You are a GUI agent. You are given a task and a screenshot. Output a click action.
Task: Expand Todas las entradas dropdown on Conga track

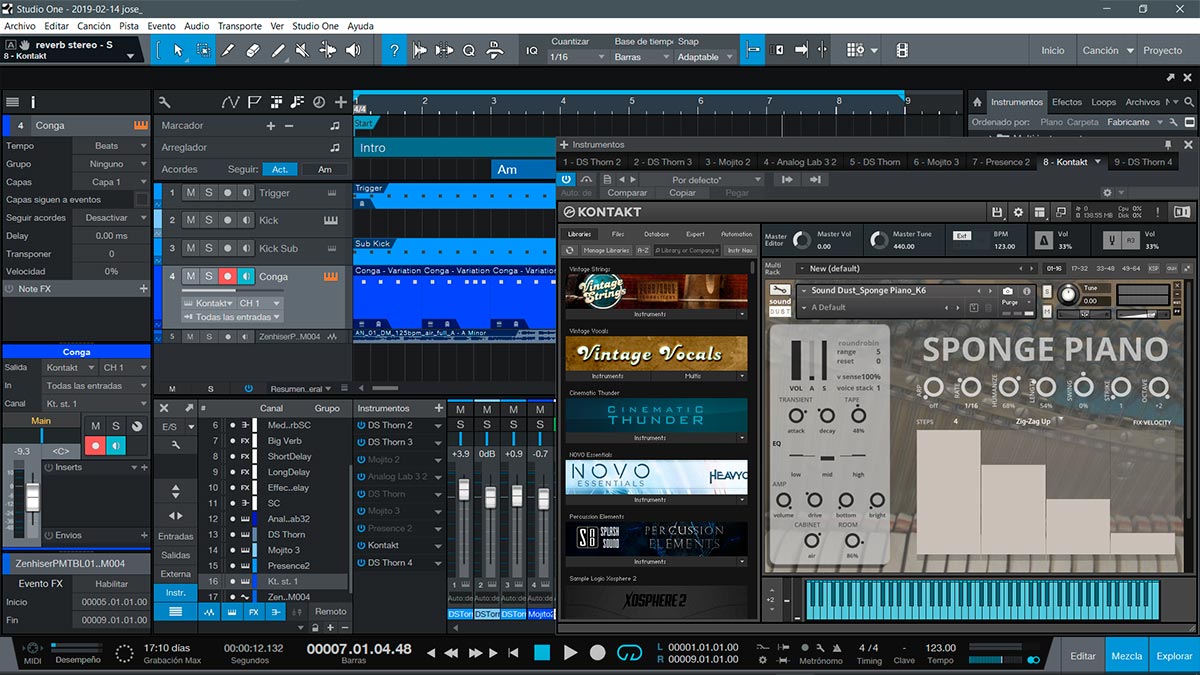pyautogui.click(x=230, y=317)
